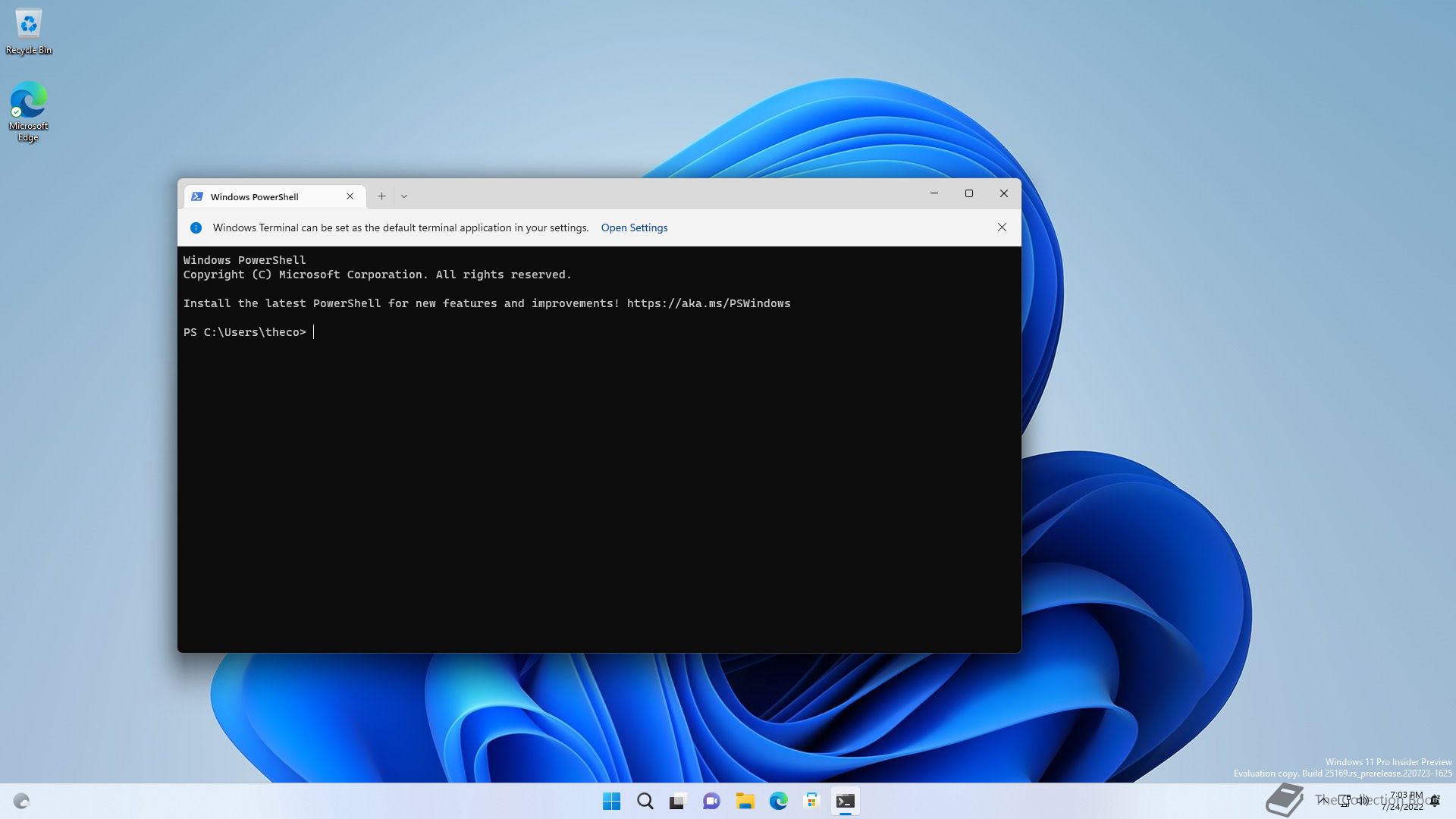Open the Windows Start menu
1456x819 pixels.
point(611,801)
